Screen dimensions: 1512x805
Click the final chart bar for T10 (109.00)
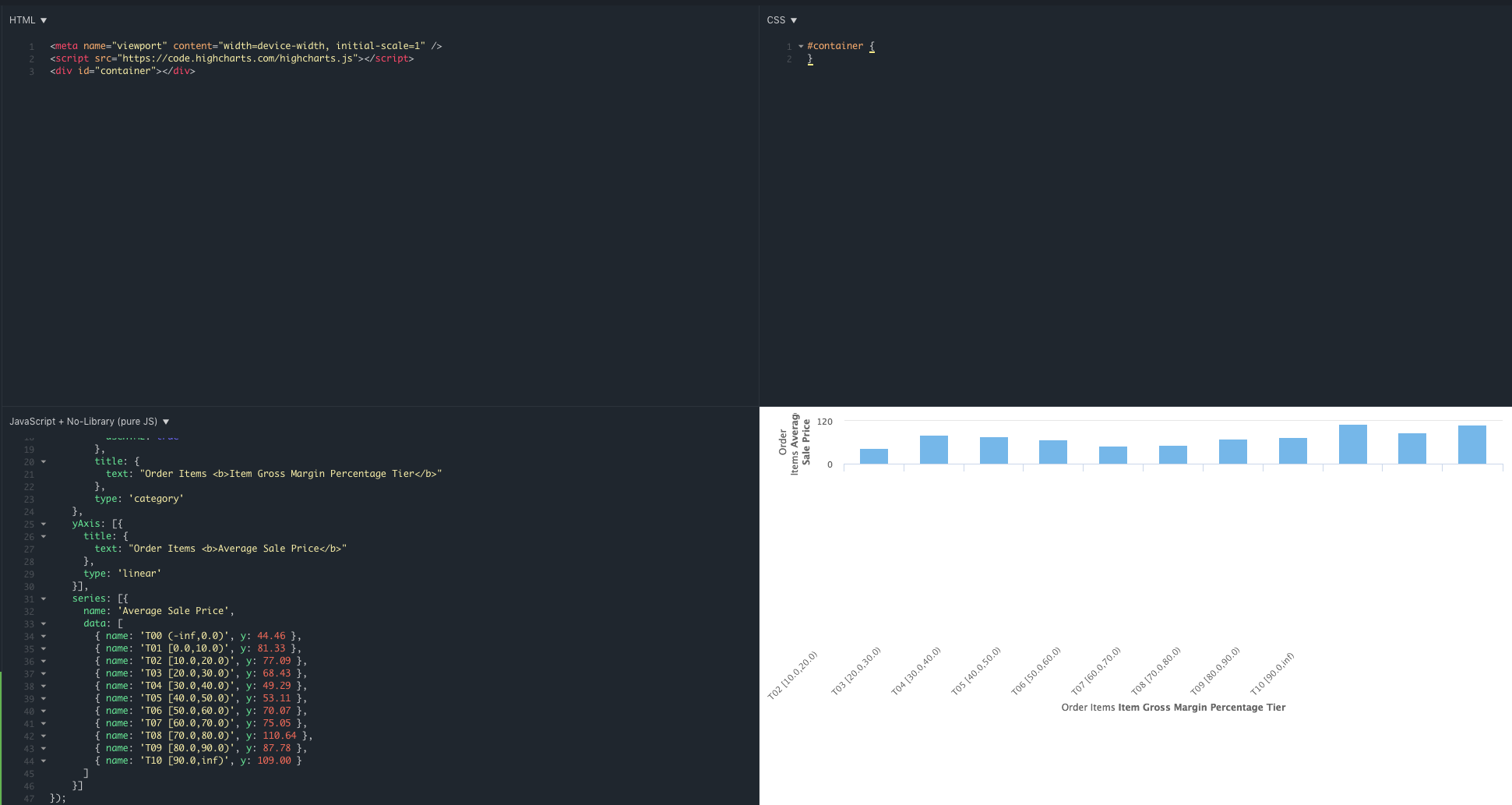click(x=1472, y=445)
